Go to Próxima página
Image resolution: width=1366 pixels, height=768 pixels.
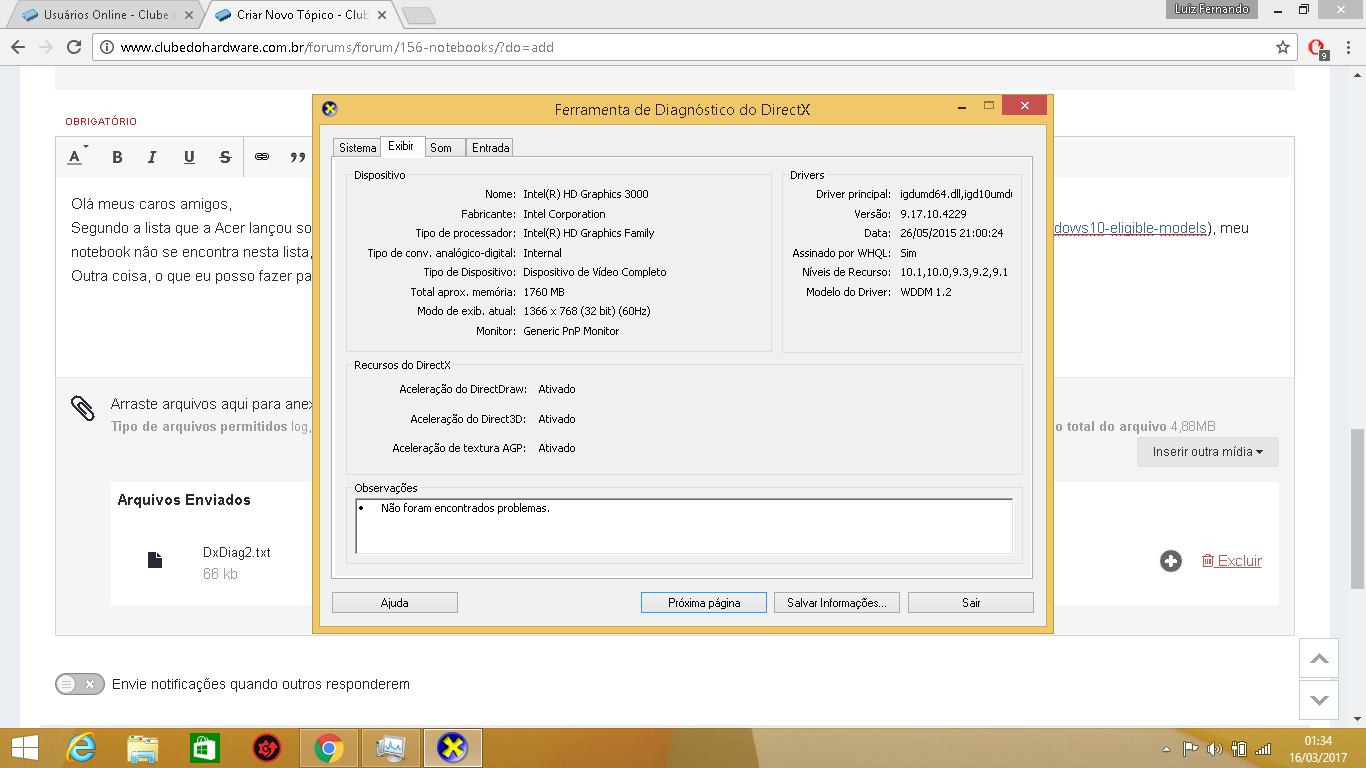click(x=704, y=603)
